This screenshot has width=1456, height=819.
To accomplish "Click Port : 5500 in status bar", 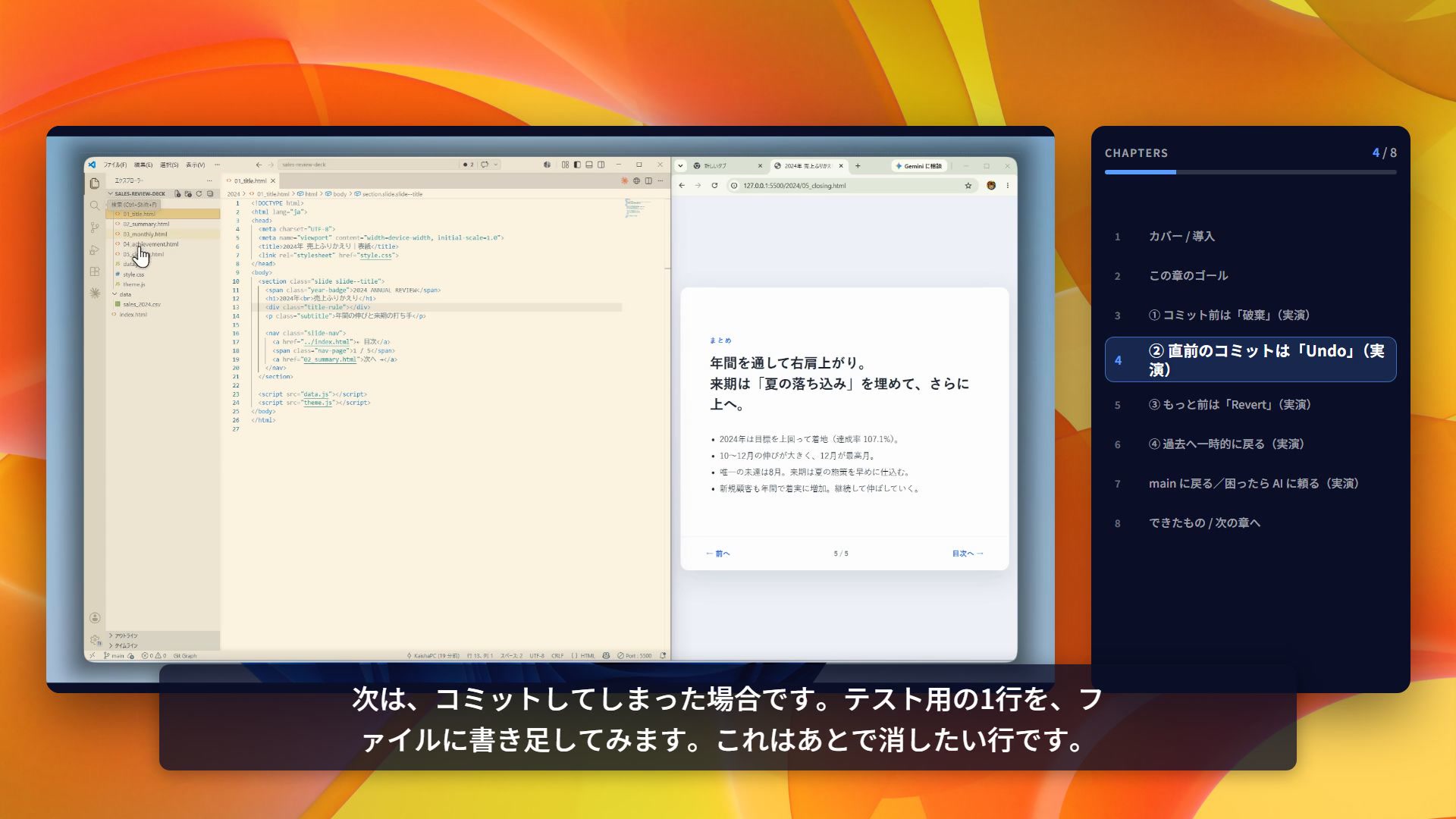I will (x=635, y=656).
